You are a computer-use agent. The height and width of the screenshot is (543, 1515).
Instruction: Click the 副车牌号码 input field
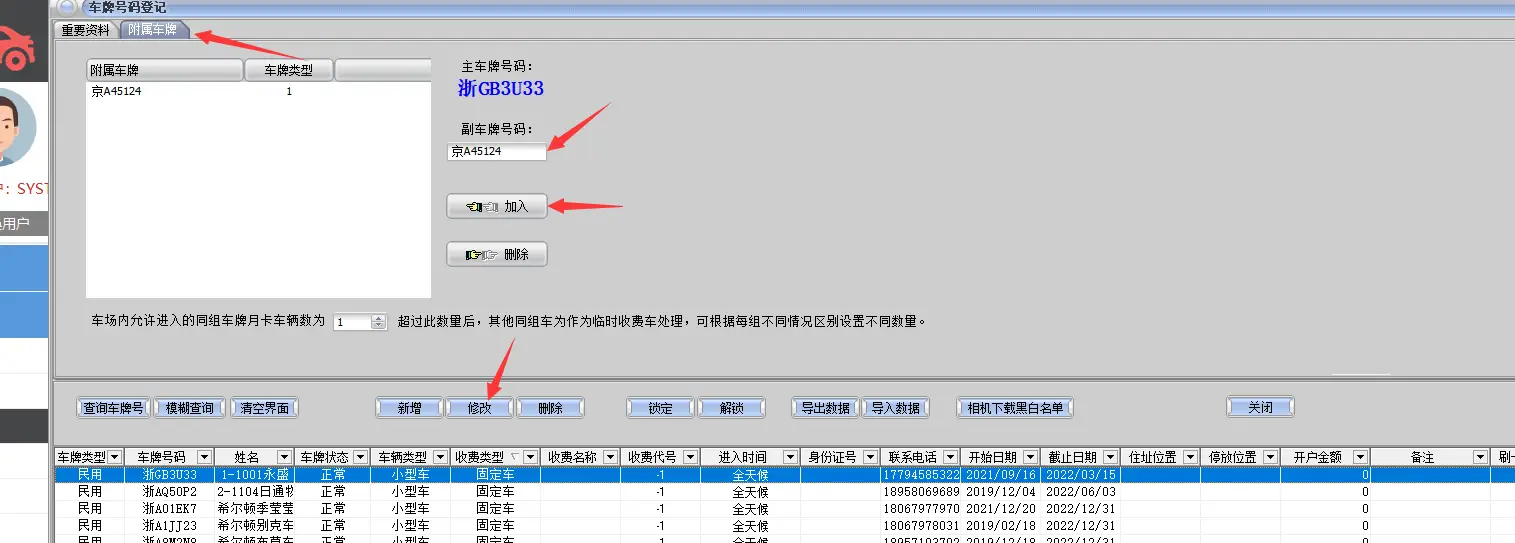(497, 152)
